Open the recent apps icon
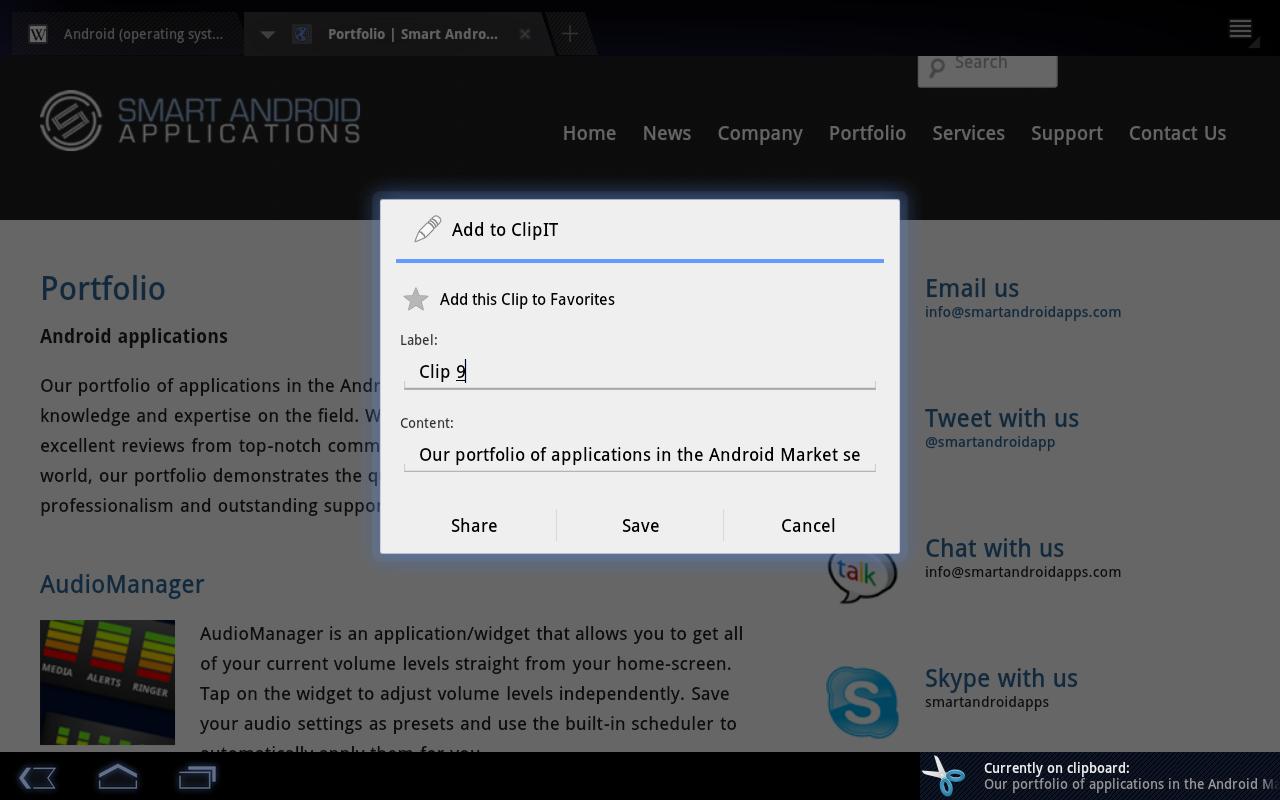This screenshot has width=1280, height=800. click(197, 777)
